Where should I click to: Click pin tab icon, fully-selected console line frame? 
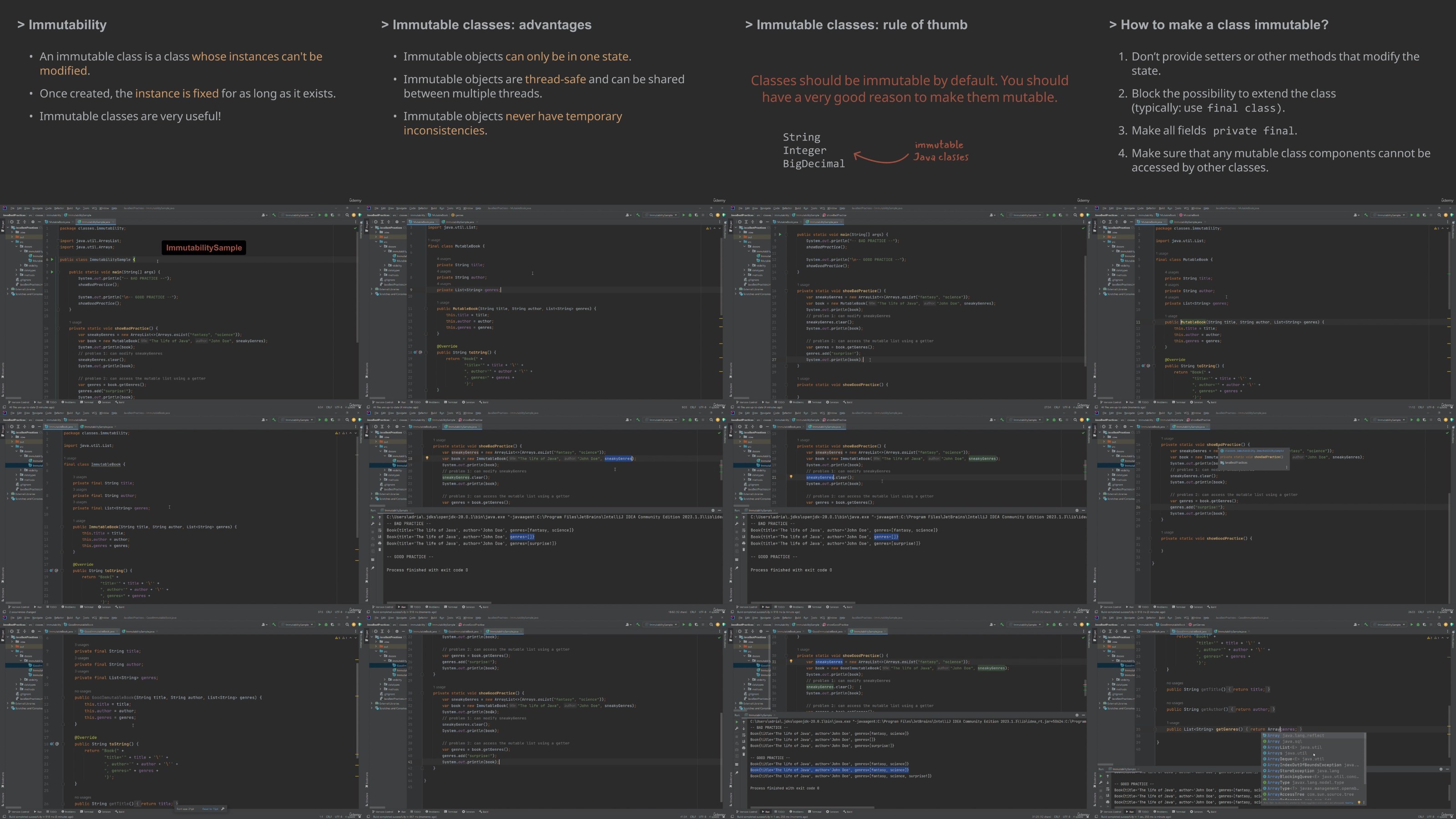(x=737, y=773)
